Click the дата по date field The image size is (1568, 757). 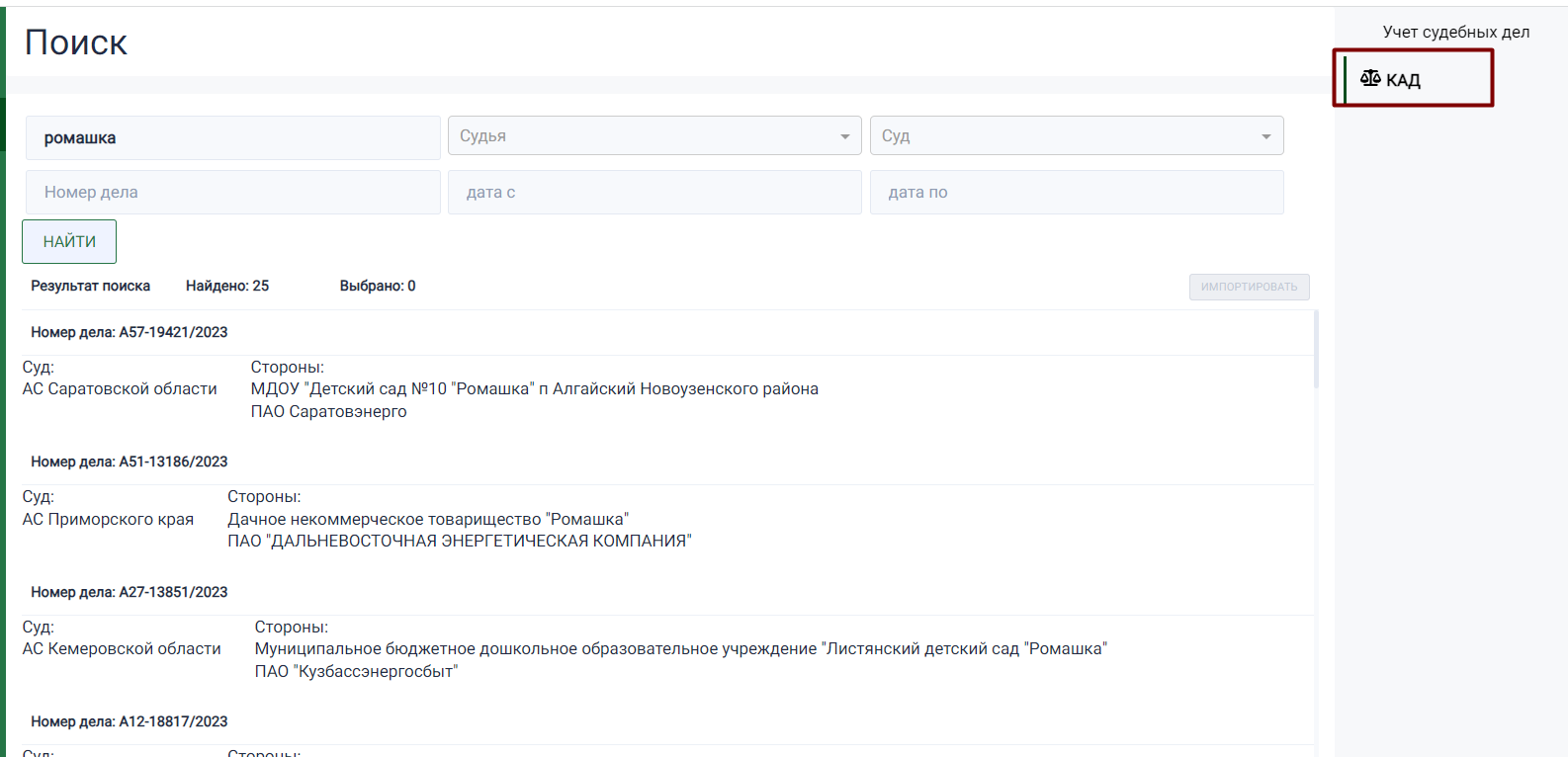(1076, 193)
